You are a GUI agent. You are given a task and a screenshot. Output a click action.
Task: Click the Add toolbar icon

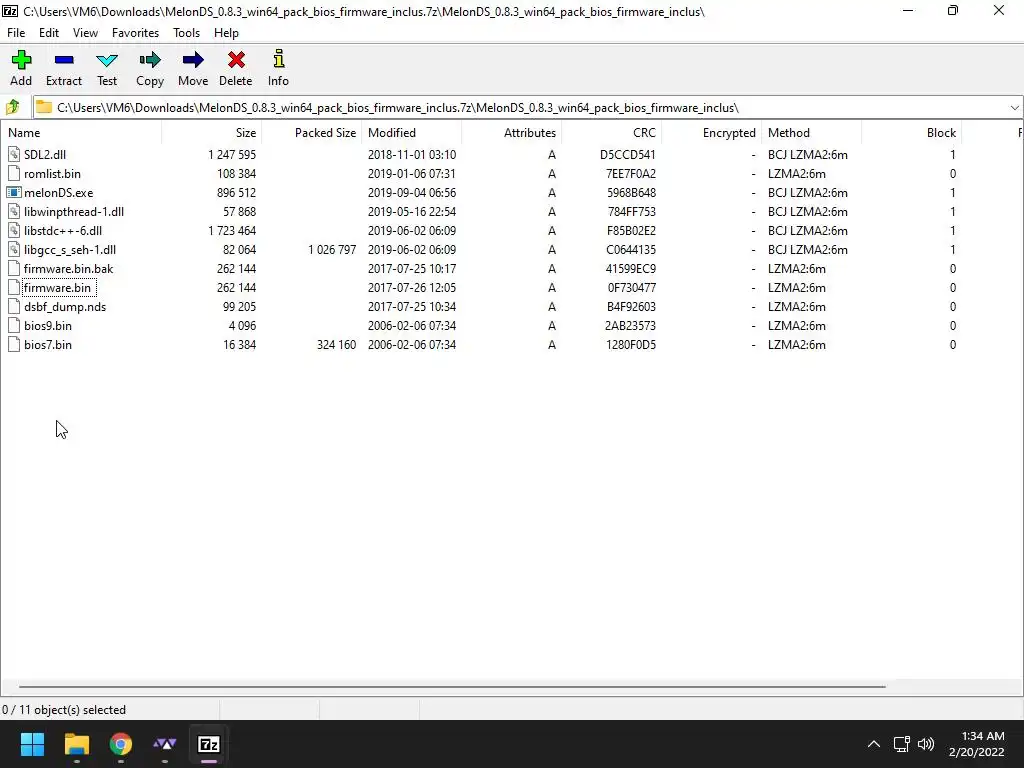tap(21, 60)
